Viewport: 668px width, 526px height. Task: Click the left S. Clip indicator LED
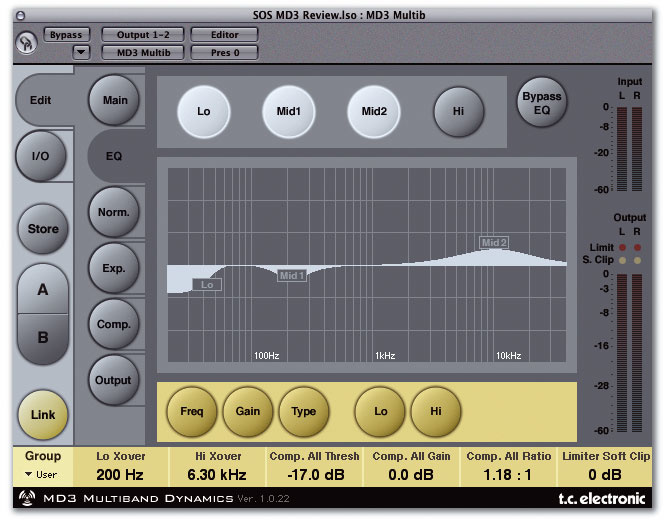(x=622, y=260)
